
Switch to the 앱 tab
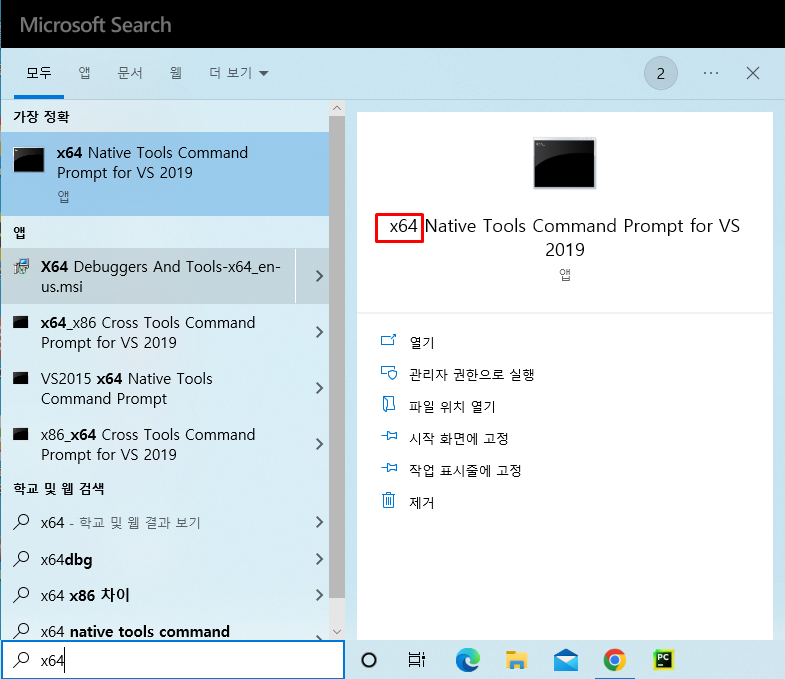84,73
